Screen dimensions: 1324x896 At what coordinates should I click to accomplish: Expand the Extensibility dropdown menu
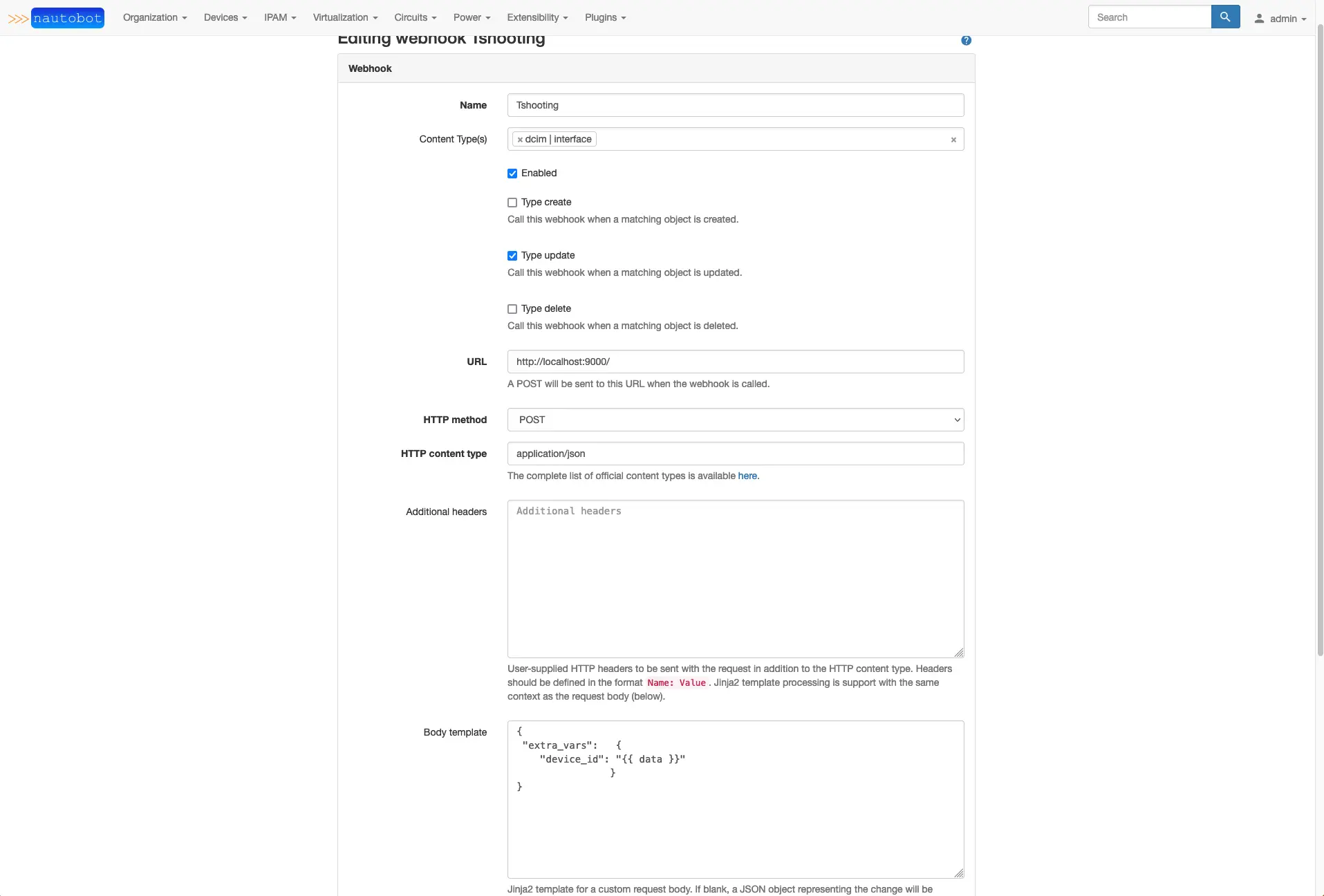(x=537, y=18)
